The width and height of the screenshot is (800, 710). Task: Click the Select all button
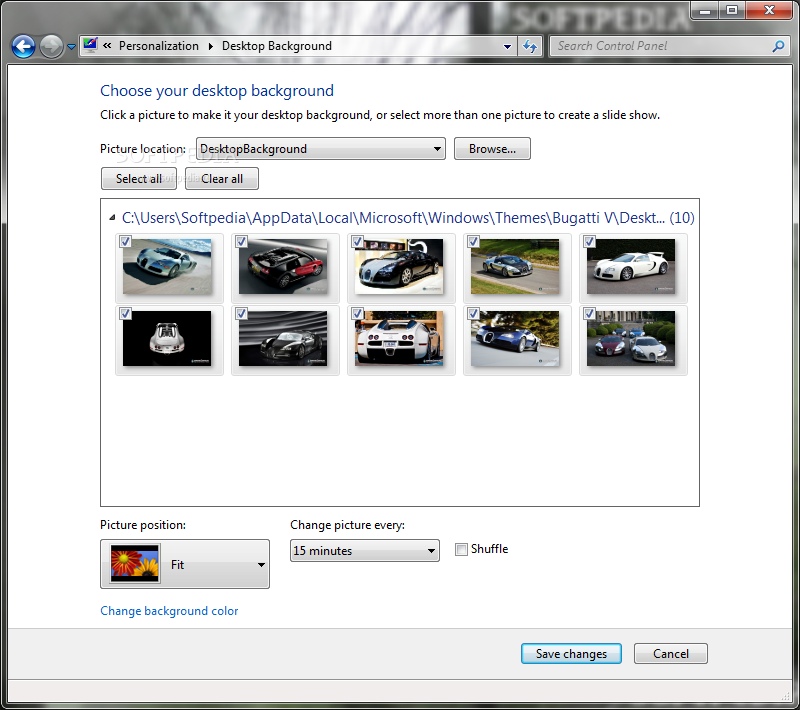coord(139,179)
